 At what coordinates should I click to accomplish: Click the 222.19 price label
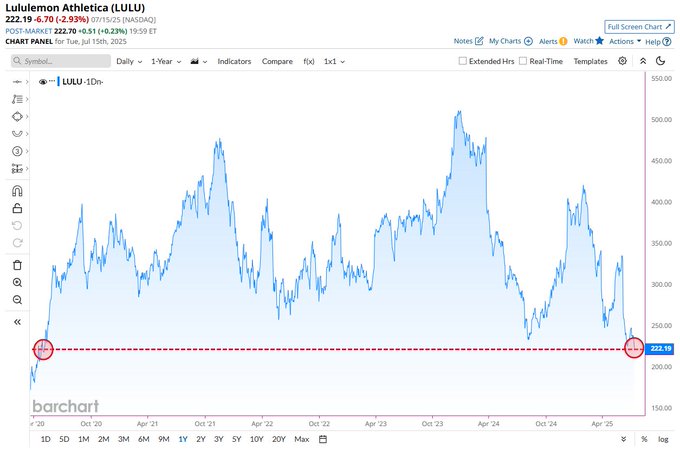tap(660, 348)
